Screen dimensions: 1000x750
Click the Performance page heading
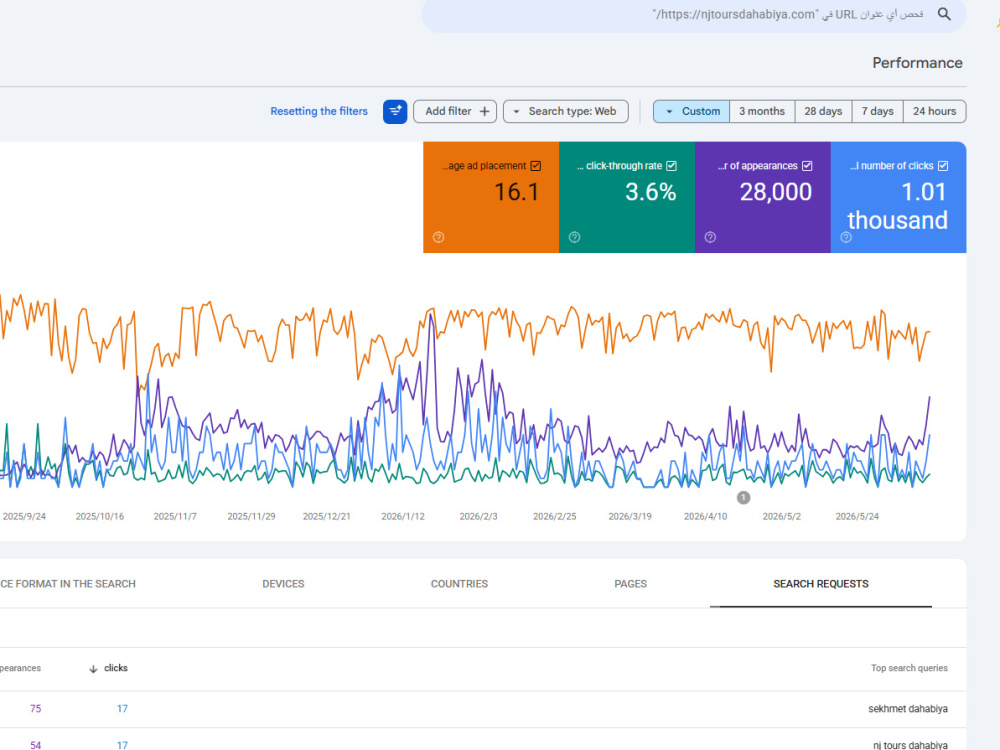[917, 63]
